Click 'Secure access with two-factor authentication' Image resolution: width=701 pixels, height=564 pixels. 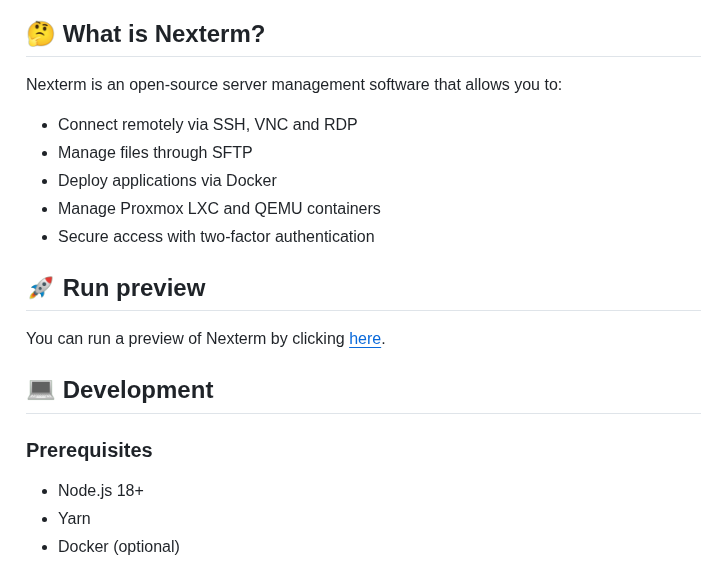pos(216,236)
